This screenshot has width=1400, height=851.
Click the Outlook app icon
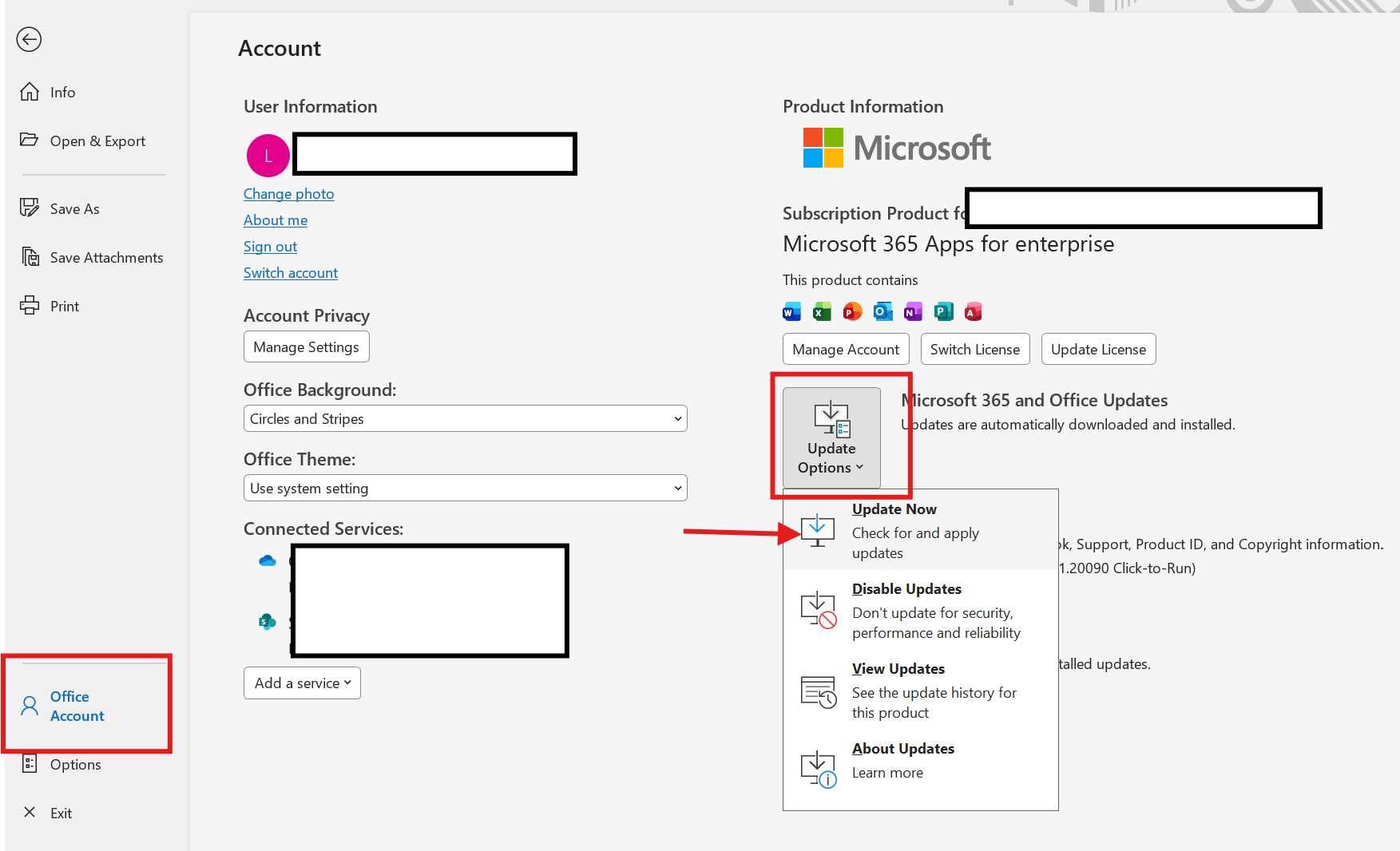pos(882,311)
